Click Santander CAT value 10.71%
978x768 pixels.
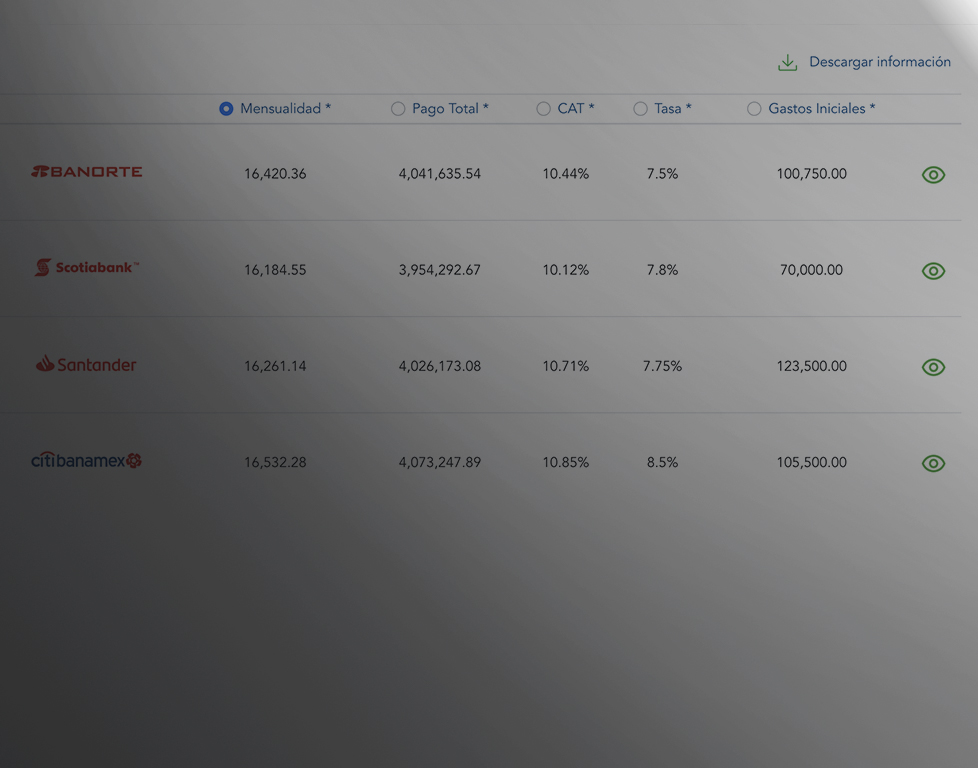pos(565,366)
